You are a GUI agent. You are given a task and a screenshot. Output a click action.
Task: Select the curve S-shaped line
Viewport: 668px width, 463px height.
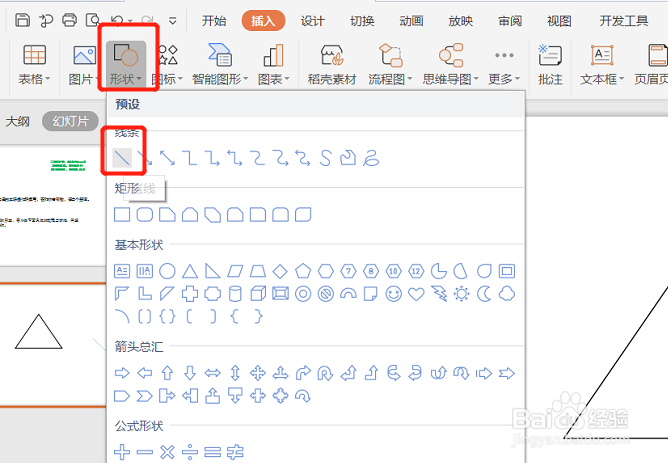coord(325,158)
